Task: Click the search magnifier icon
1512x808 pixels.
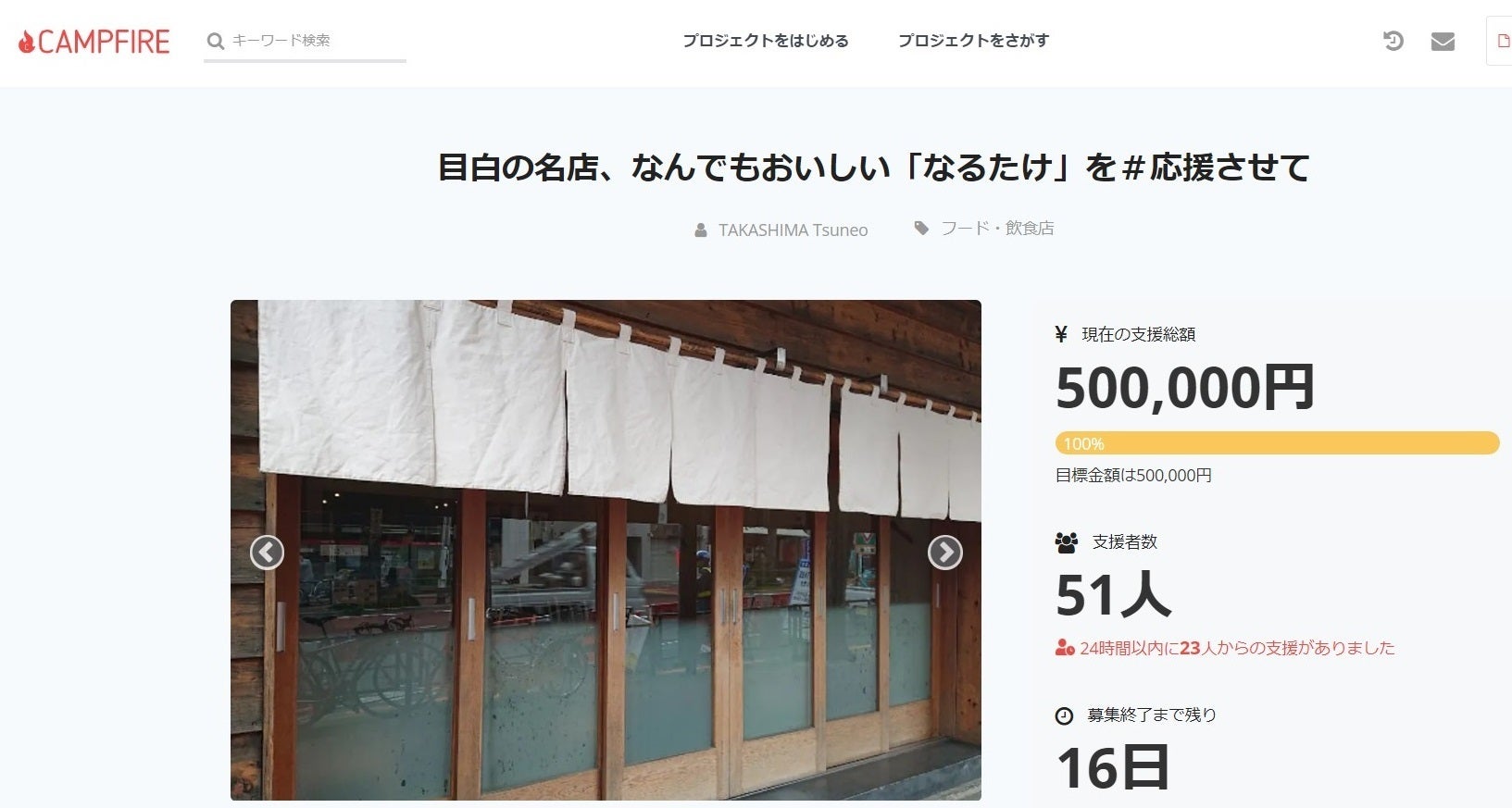Action: (x=216, y=41)
